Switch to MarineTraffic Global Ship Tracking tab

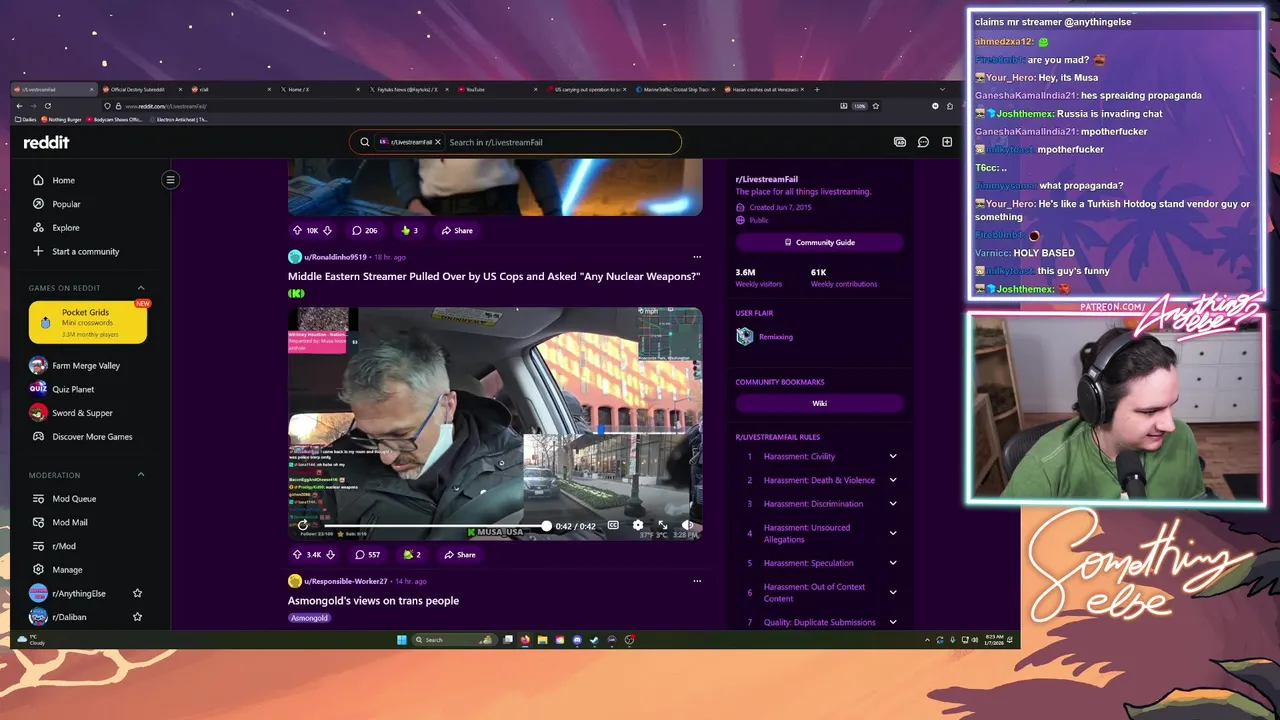[x=677, y=89]
